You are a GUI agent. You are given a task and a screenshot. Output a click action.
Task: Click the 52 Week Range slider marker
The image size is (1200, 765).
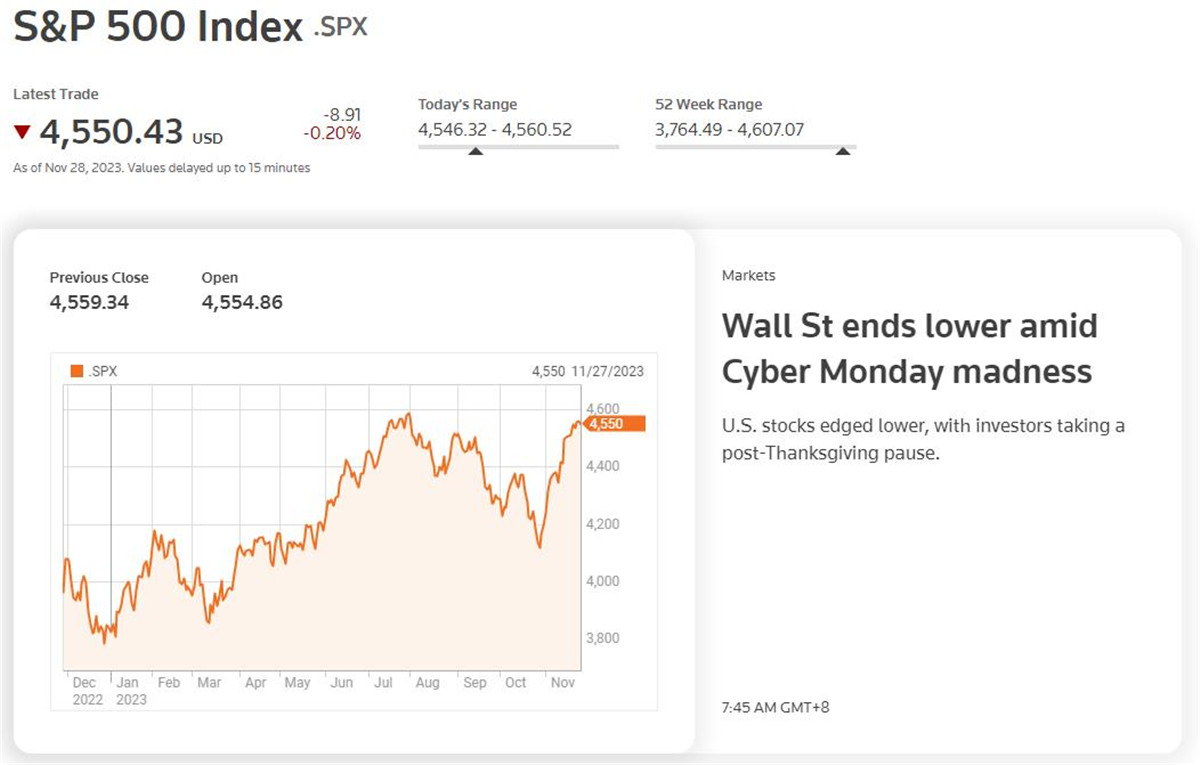843,151
